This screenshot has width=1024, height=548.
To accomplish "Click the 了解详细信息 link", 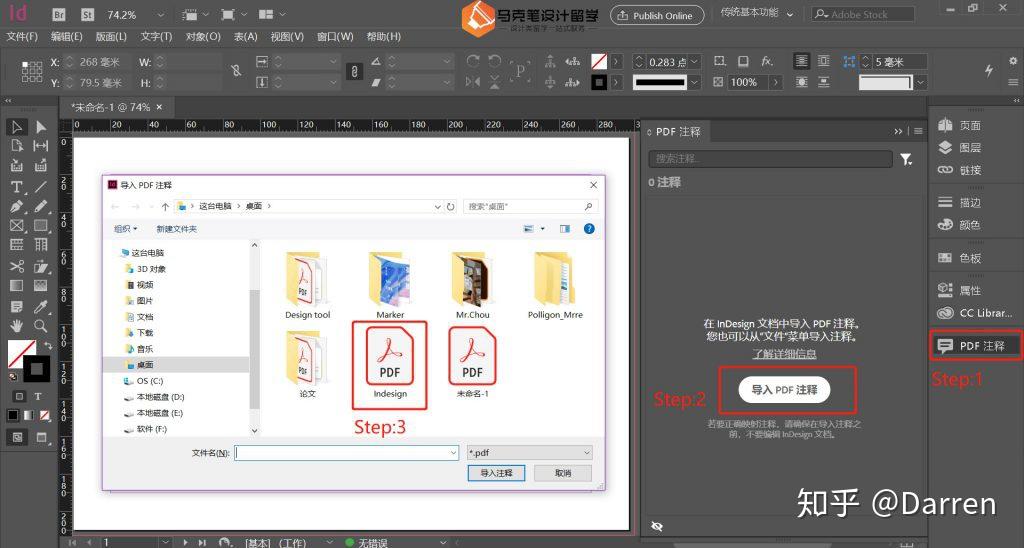I will click(x=784, y=354).
